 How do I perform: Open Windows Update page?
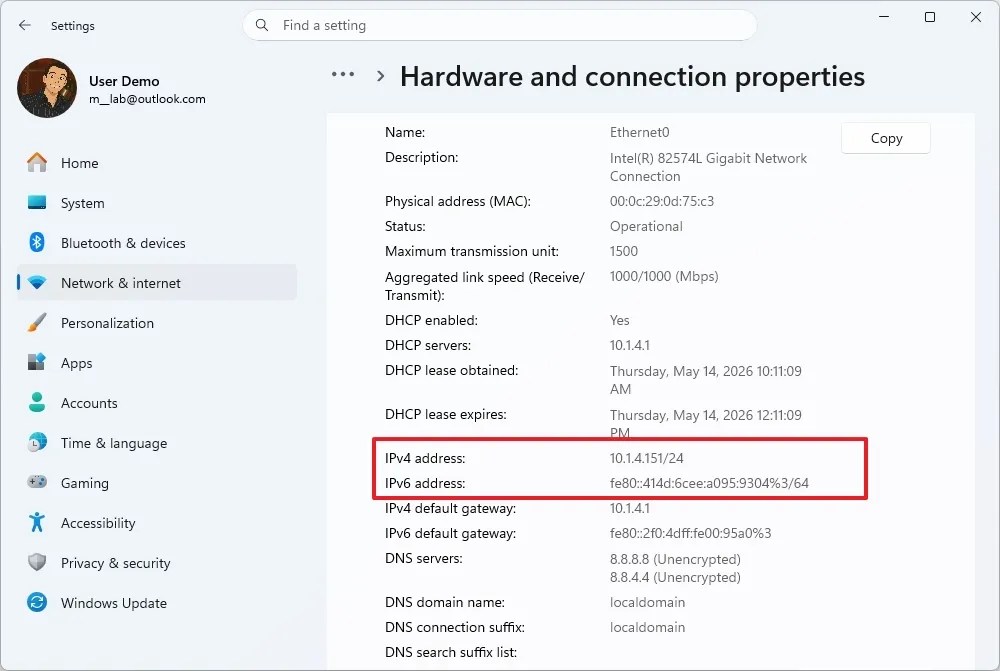coord(157,603)
